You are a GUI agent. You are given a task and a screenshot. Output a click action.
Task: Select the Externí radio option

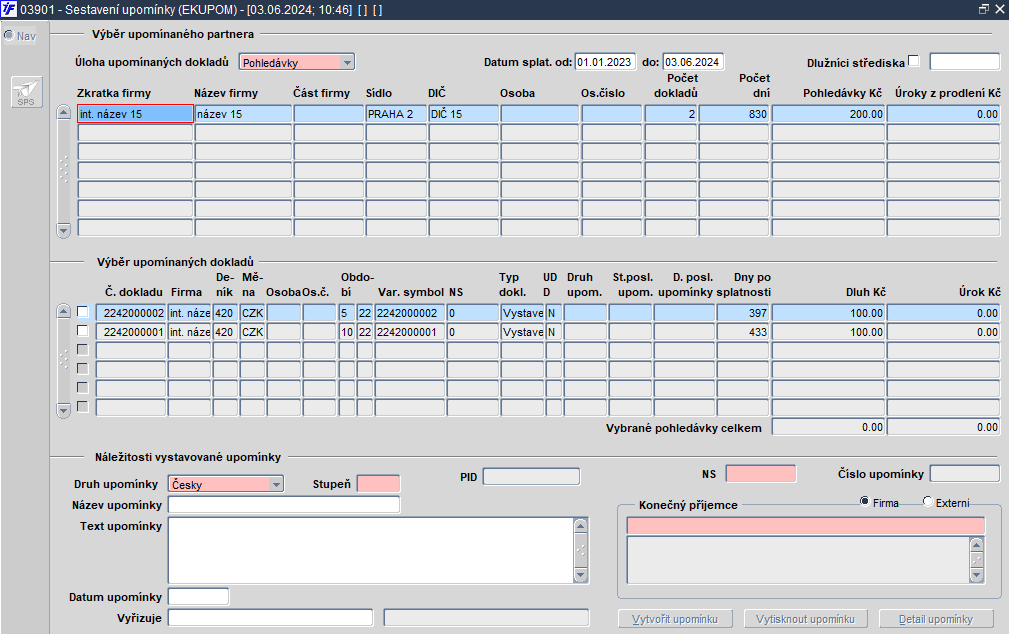pos(928,501)
